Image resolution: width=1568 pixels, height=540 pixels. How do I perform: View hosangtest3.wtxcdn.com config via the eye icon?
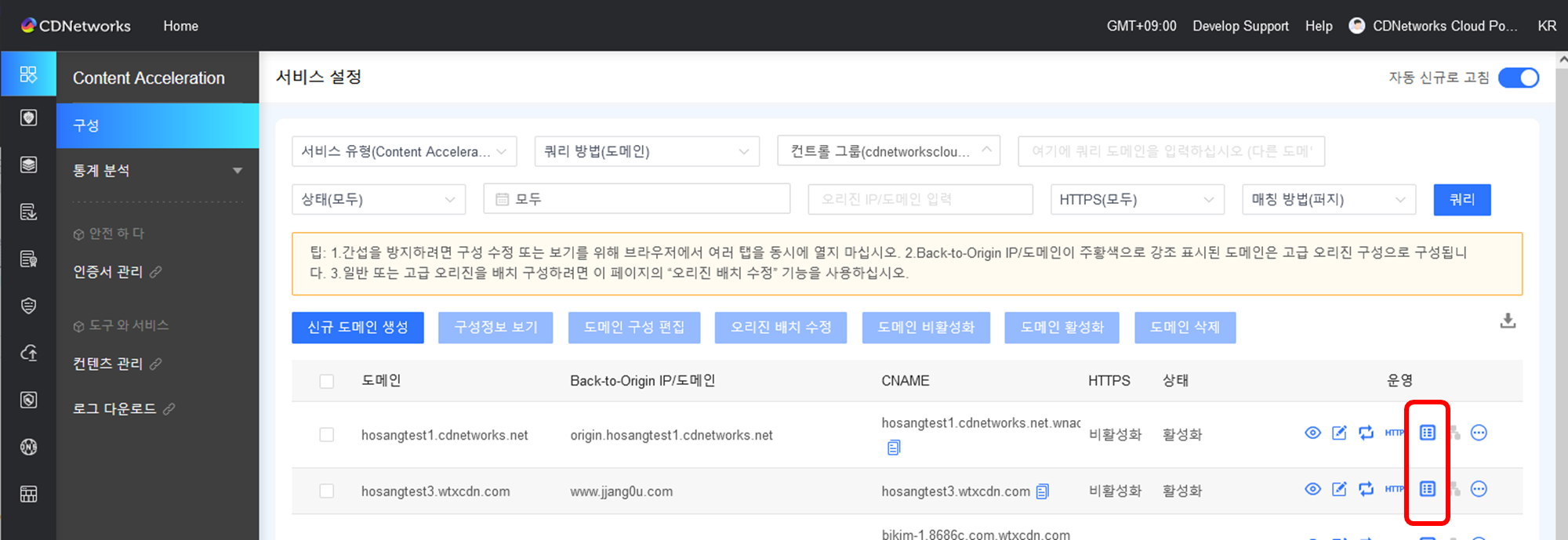tap(1312, 489)
